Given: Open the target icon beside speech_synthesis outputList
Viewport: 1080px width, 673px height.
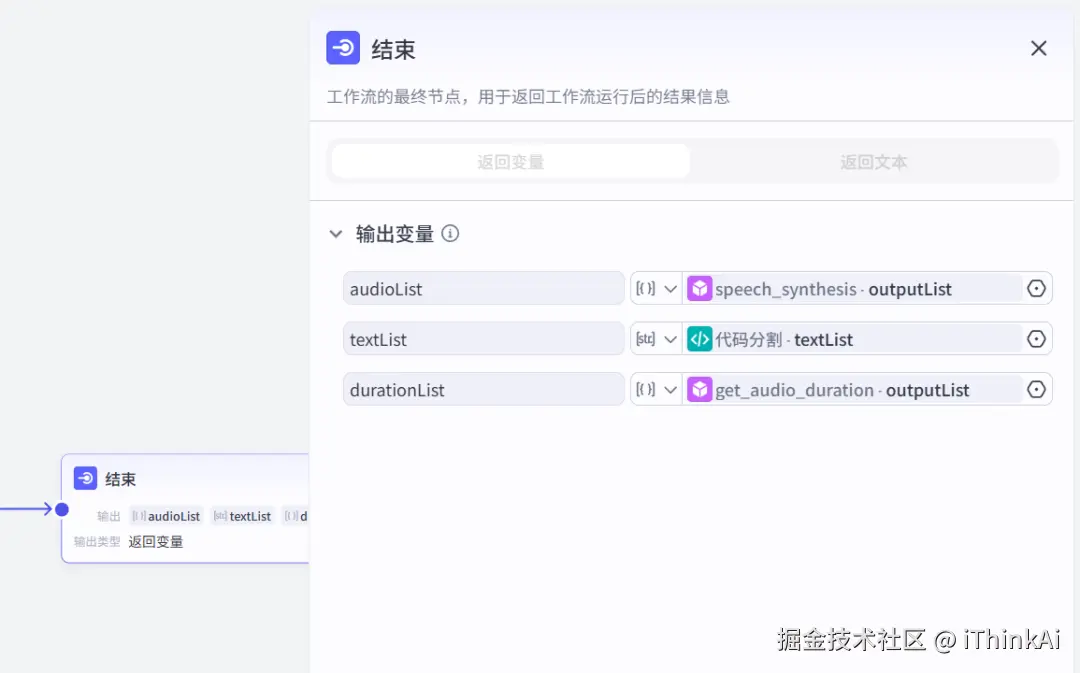Looking at the screenshot, I should [1036, 288].
